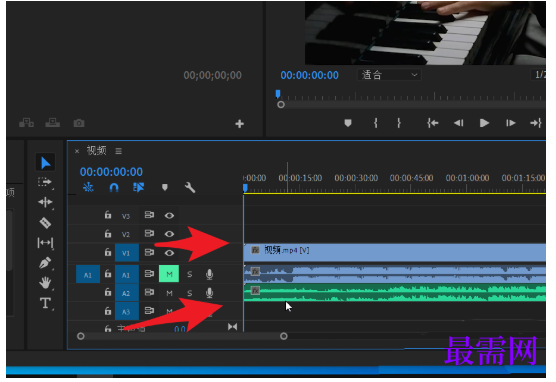This screenshot has height=382, width=556.
Task: Select the Pen tool
Action: pyautogui.click(x=45, y=263)
